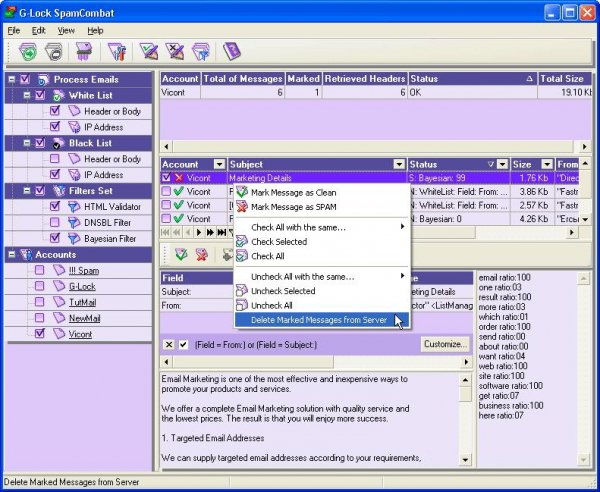Click the fast-forward next-page navigator button
This screenshot has height=492, width=600.
pyautogui.click(x=210, y=232)
